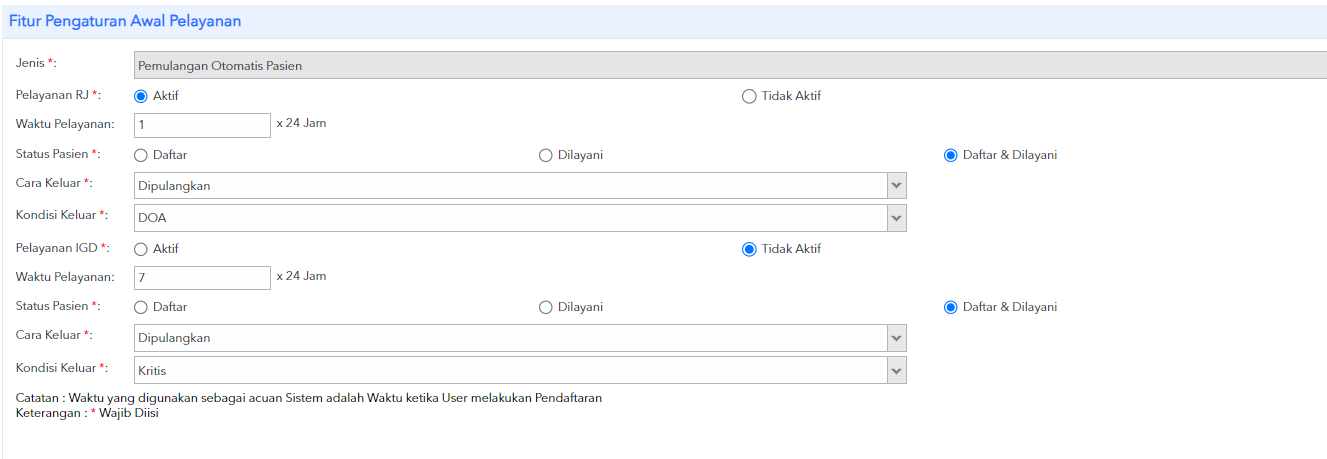Click the Kondisi Keluar Kritis combo box
Image resolution: width=1327 pixels, height=459 pixels.
click(520, 370)
